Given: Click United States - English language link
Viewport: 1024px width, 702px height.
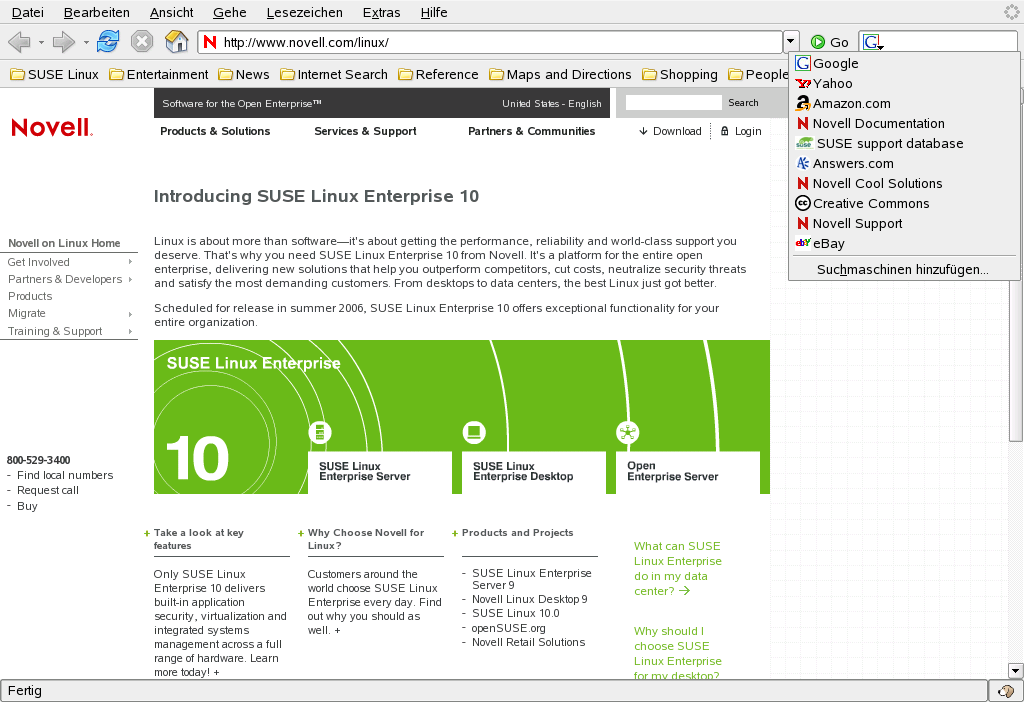Looking at the screenshot, I should point(552,104).
